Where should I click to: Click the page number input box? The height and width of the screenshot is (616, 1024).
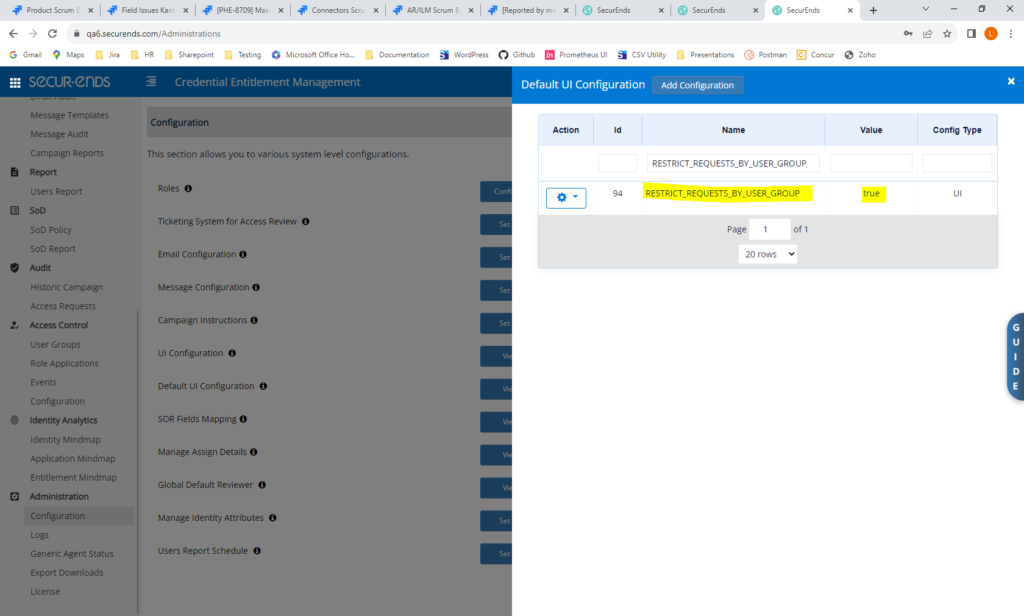click(x=769, y=229)
